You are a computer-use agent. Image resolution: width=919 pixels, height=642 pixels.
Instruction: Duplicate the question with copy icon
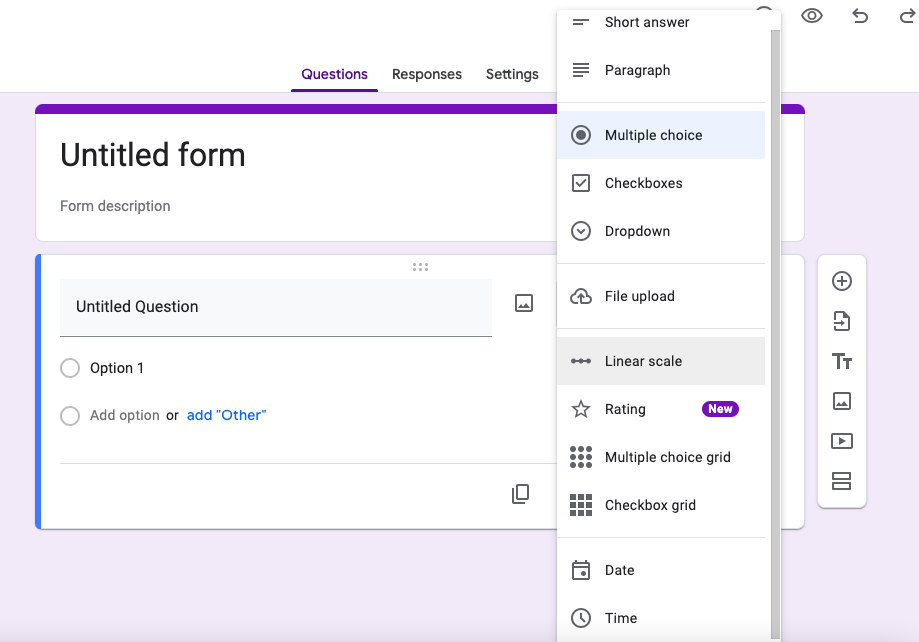[520, 494]
